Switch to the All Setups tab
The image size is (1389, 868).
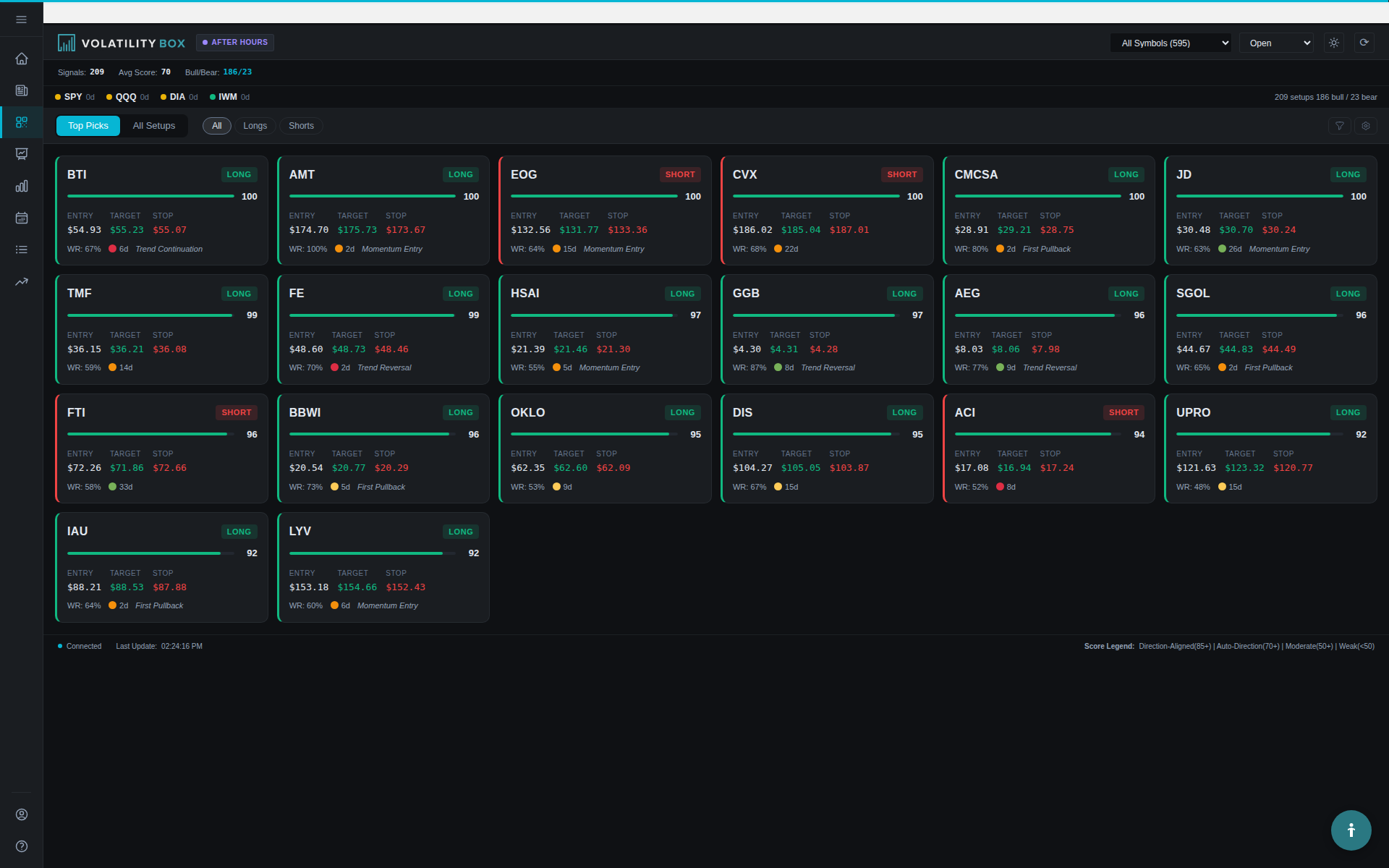tap(154, 126)
